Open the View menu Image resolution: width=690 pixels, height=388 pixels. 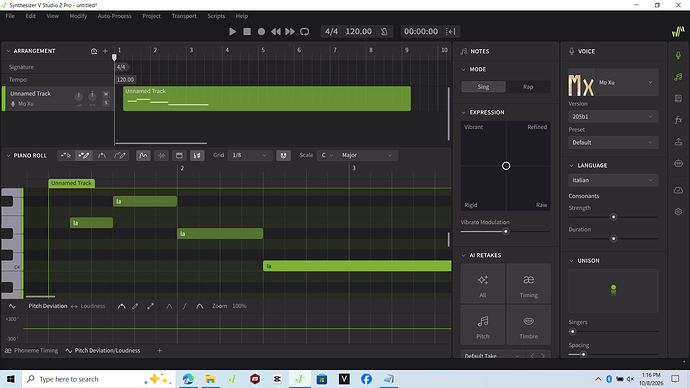52,16
